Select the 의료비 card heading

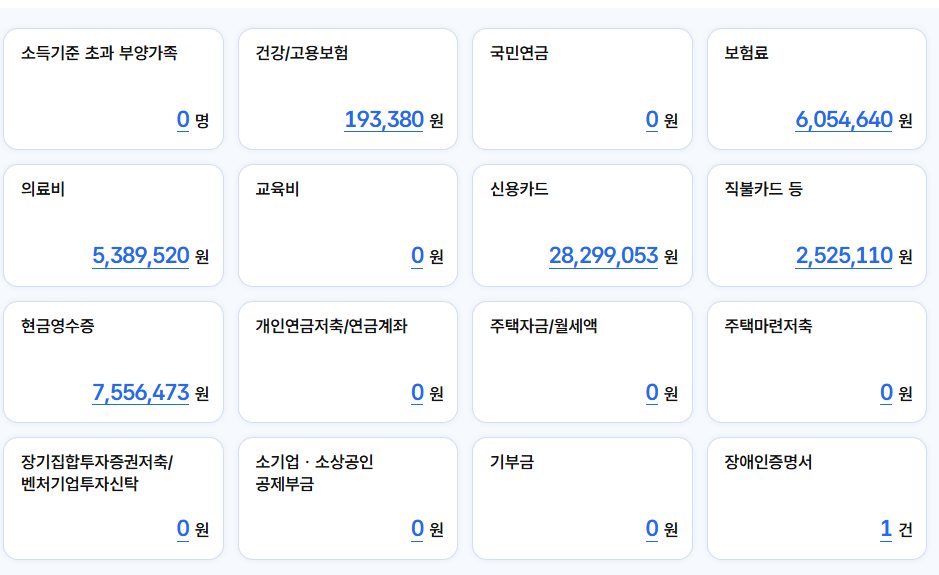coord(43,189)
